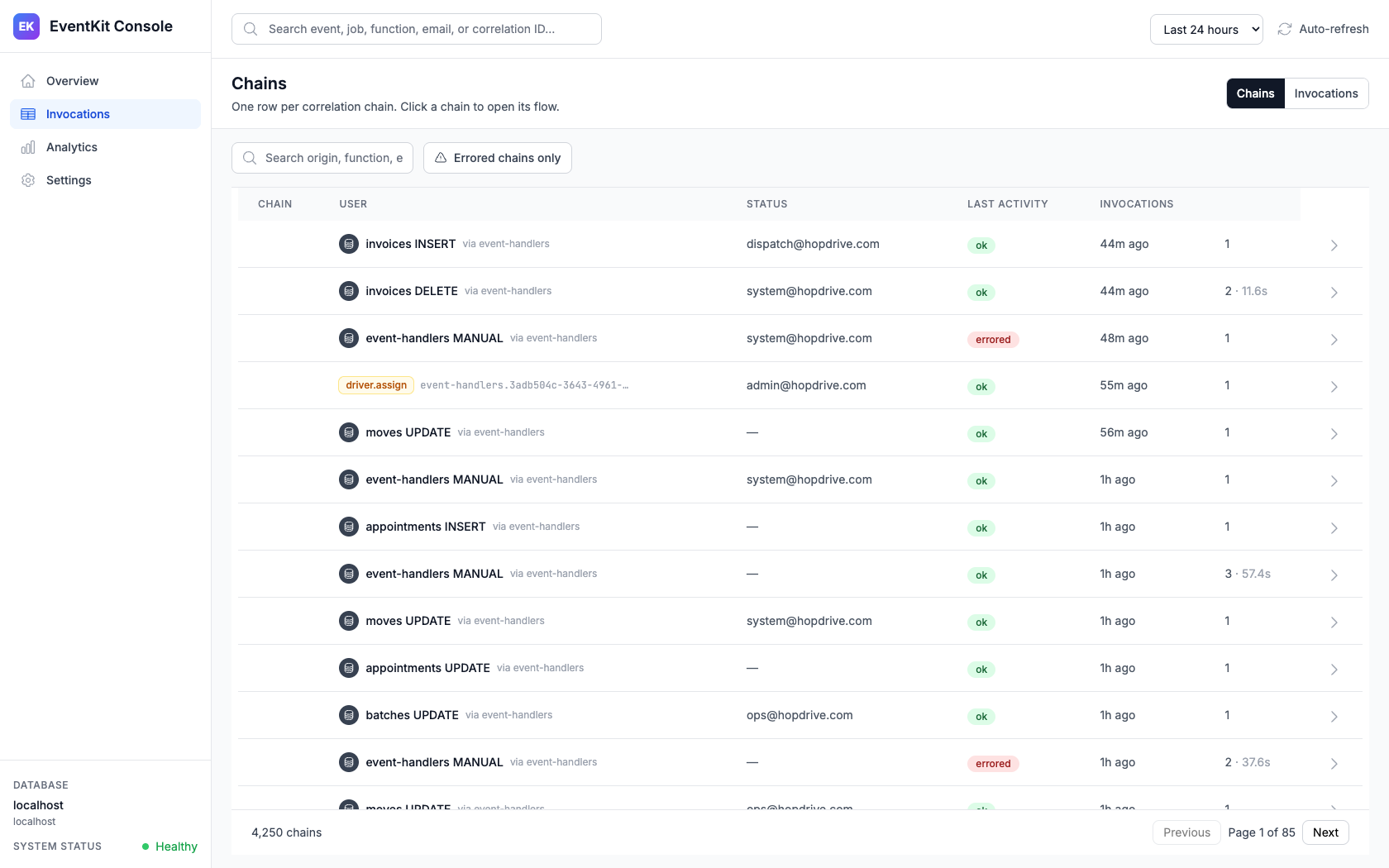Go to the Next page
Image resolution: width=1389 pixels, height=868 pixels.
1325,832
